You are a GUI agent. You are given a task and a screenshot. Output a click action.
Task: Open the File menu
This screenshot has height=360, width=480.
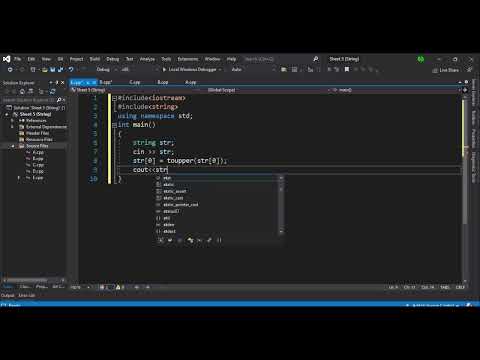click(18, 59)
